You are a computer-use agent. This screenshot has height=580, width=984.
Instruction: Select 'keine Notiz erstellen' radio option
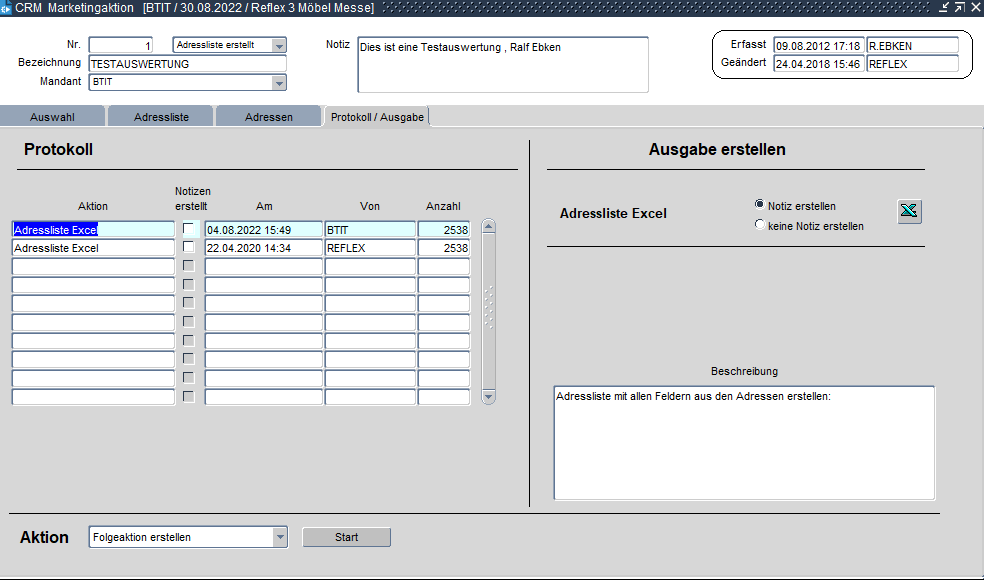760,225
